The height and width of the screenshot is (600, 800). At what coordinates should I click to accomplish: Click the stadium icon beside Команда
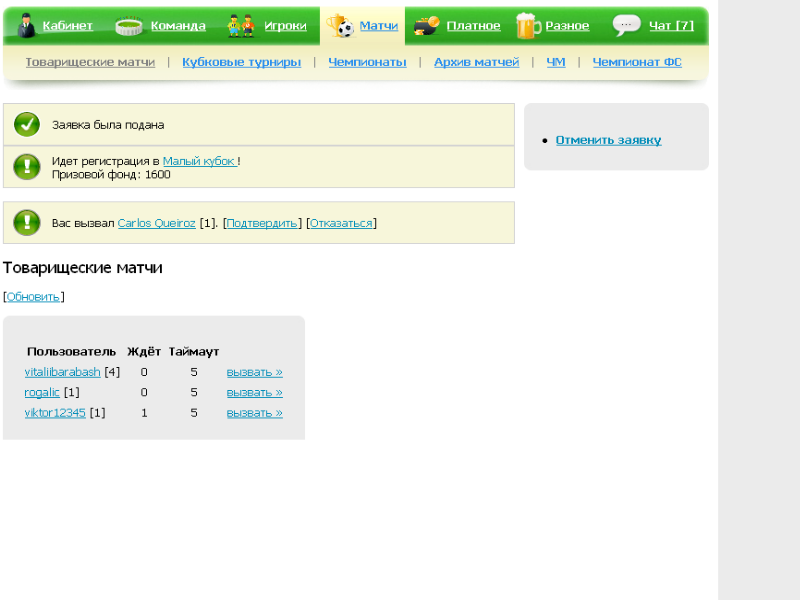click(129, 26)
